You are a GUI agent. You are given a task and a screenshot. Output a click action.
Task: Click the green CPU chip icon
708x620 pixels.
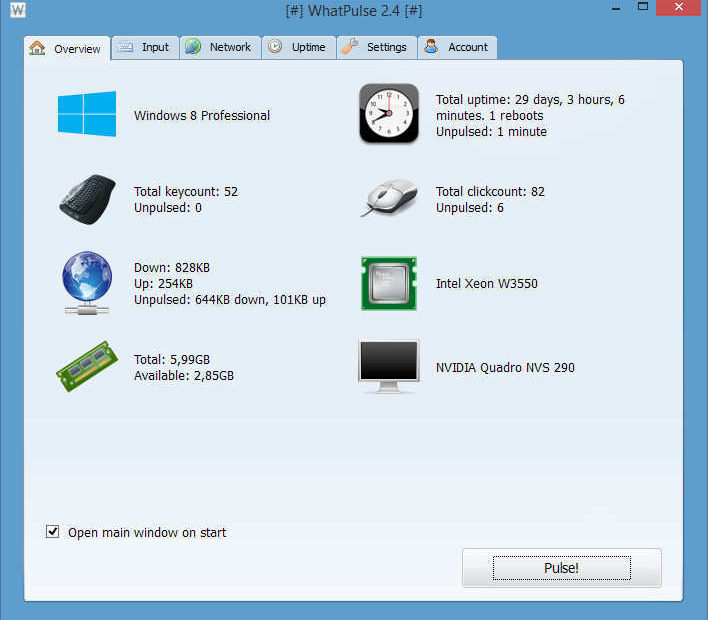389,283
